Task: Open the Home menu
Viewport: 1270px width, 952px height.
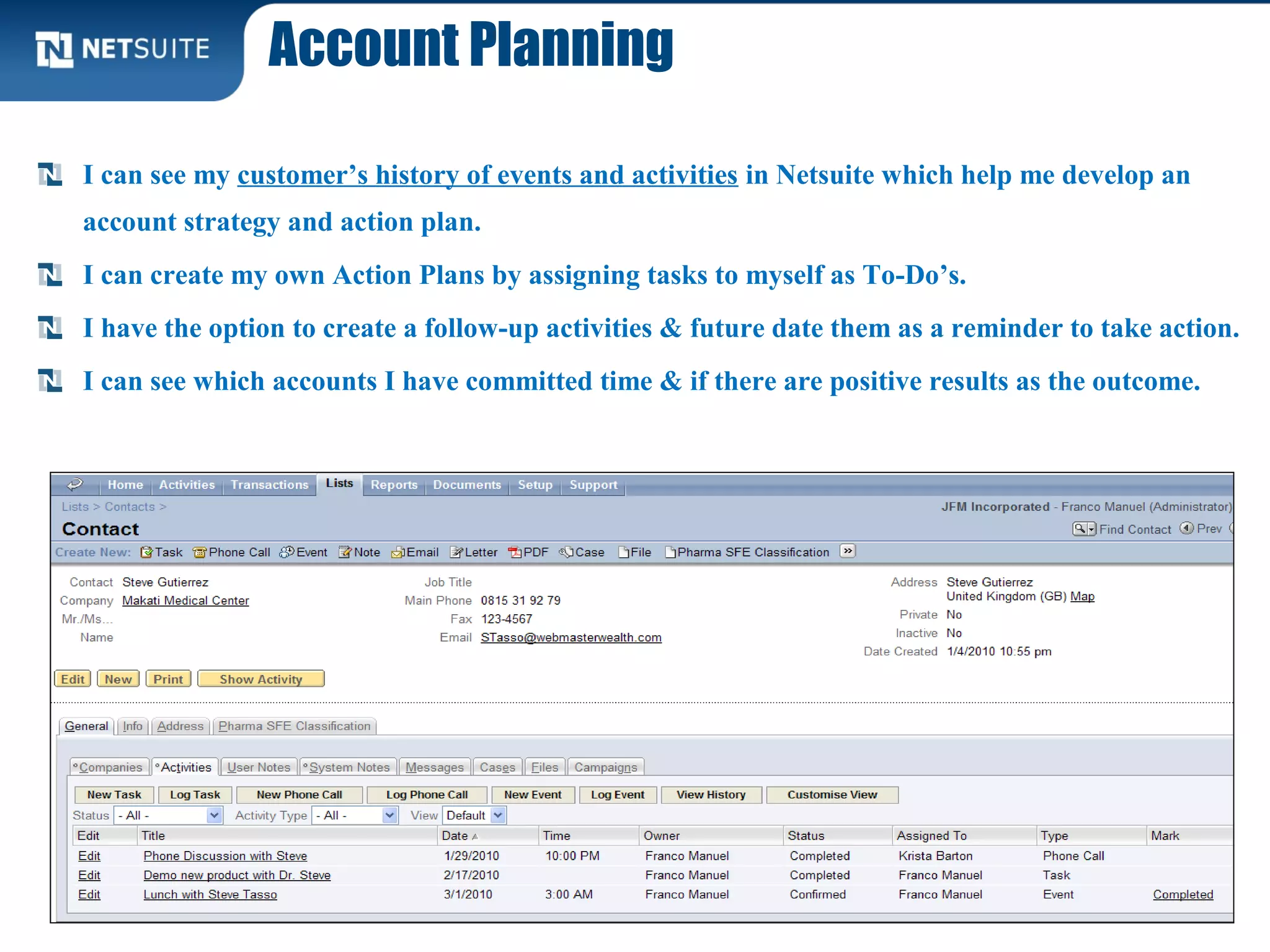Action: (x=125, y=485)
